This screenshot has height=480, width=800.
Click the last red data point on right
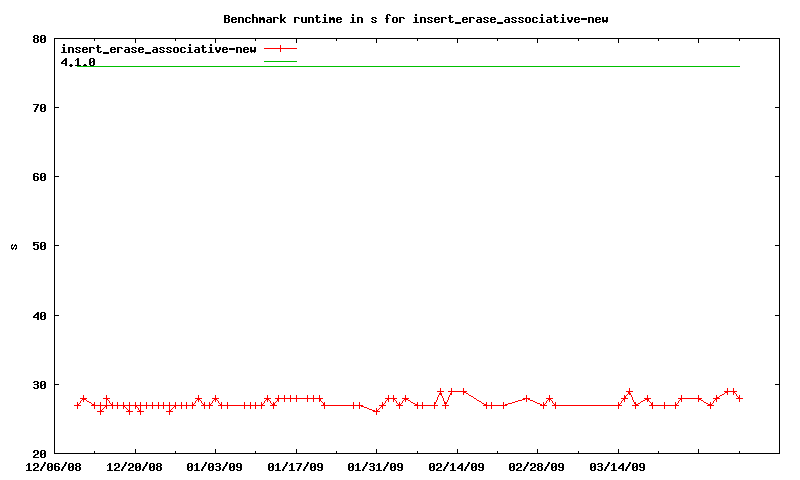pyautogui.click(x=739, y=398)
